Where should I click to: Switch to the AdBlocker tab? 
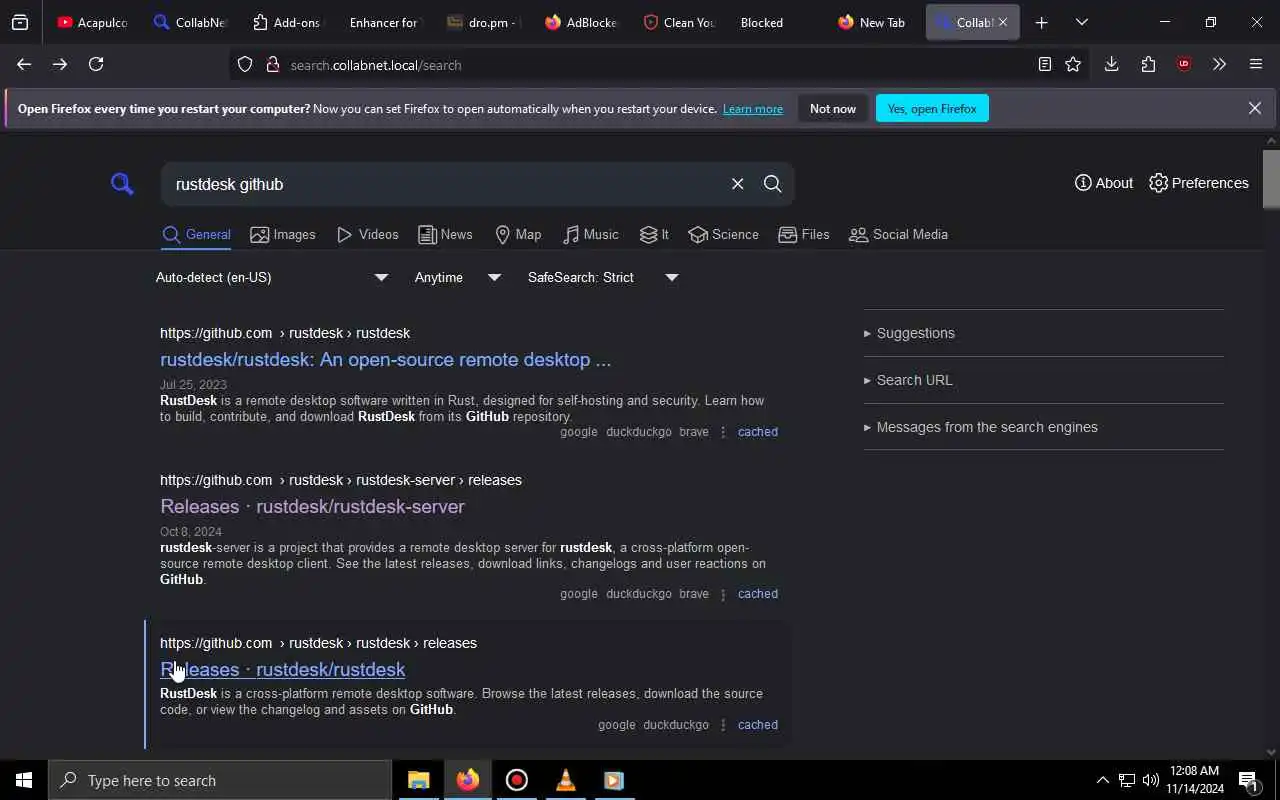[581, 22]
